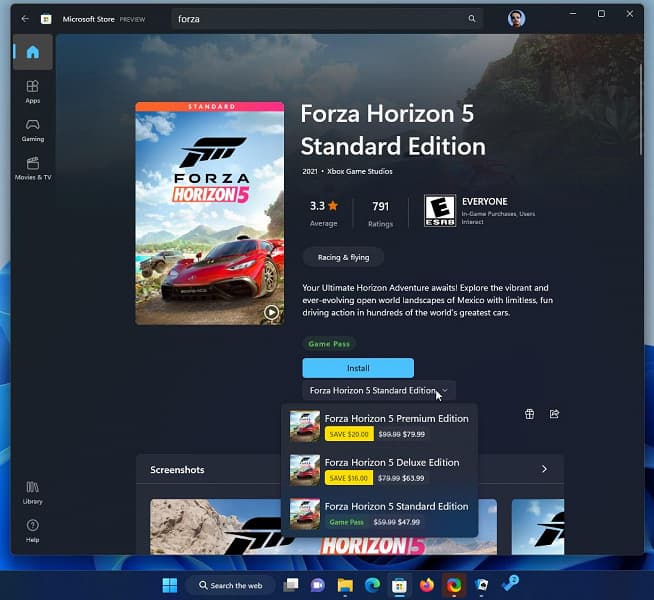Select the Home sidebar icon
The width and height of the screenshot is (654, 600).
click(x=33, y=52)
